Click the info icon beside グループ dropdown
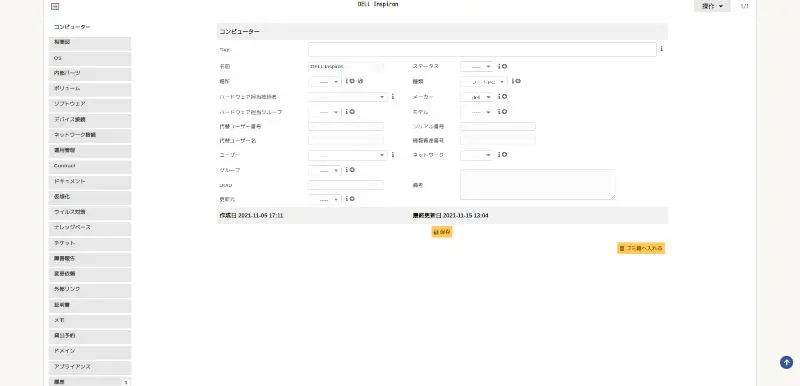This screenshot has height=386, width=800. [346, 170]
